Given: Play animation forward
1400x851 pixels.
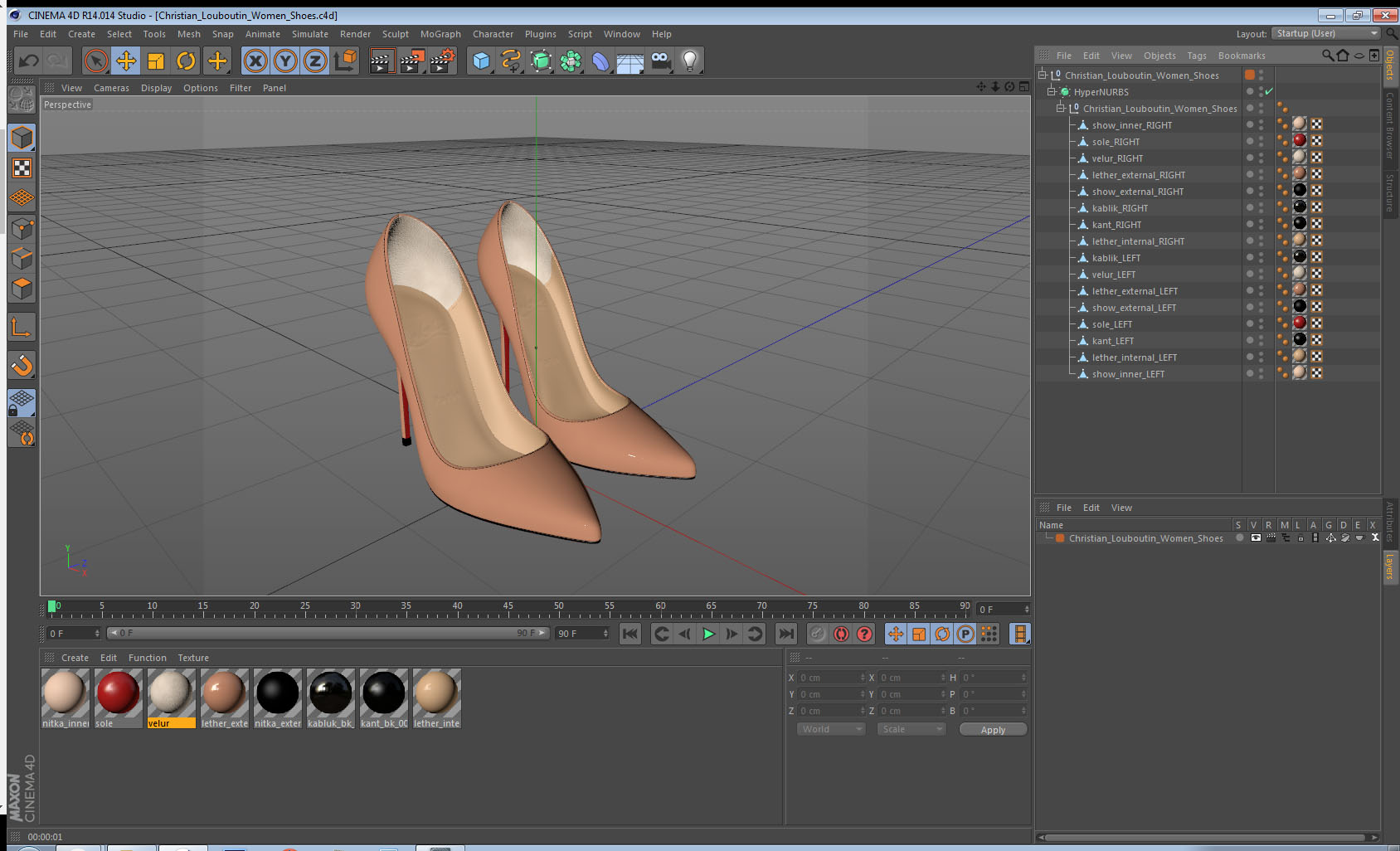Looking at the screenshot, I should [x=708, y=634].
